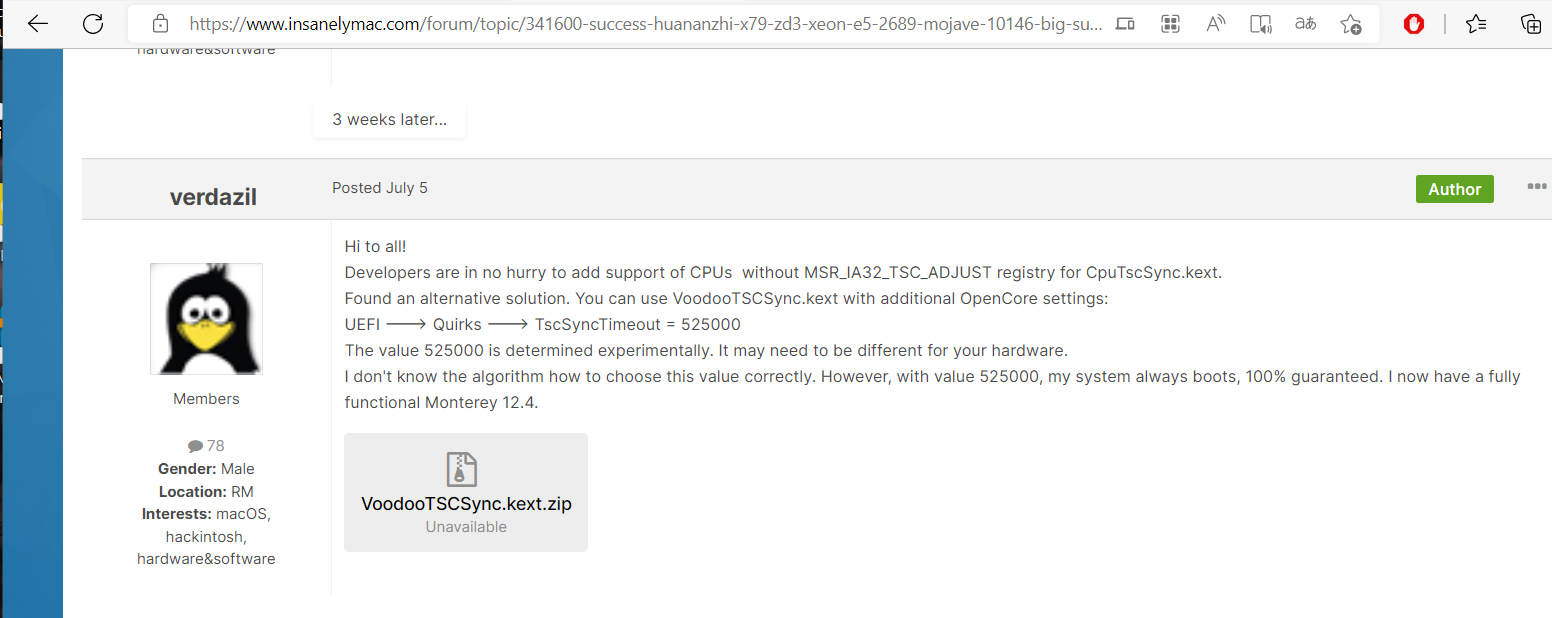Image resolution: width=1552 pixels, height=618 pixels.
Task: Enter Immersive Reader mode
Action: point(1261,24)
